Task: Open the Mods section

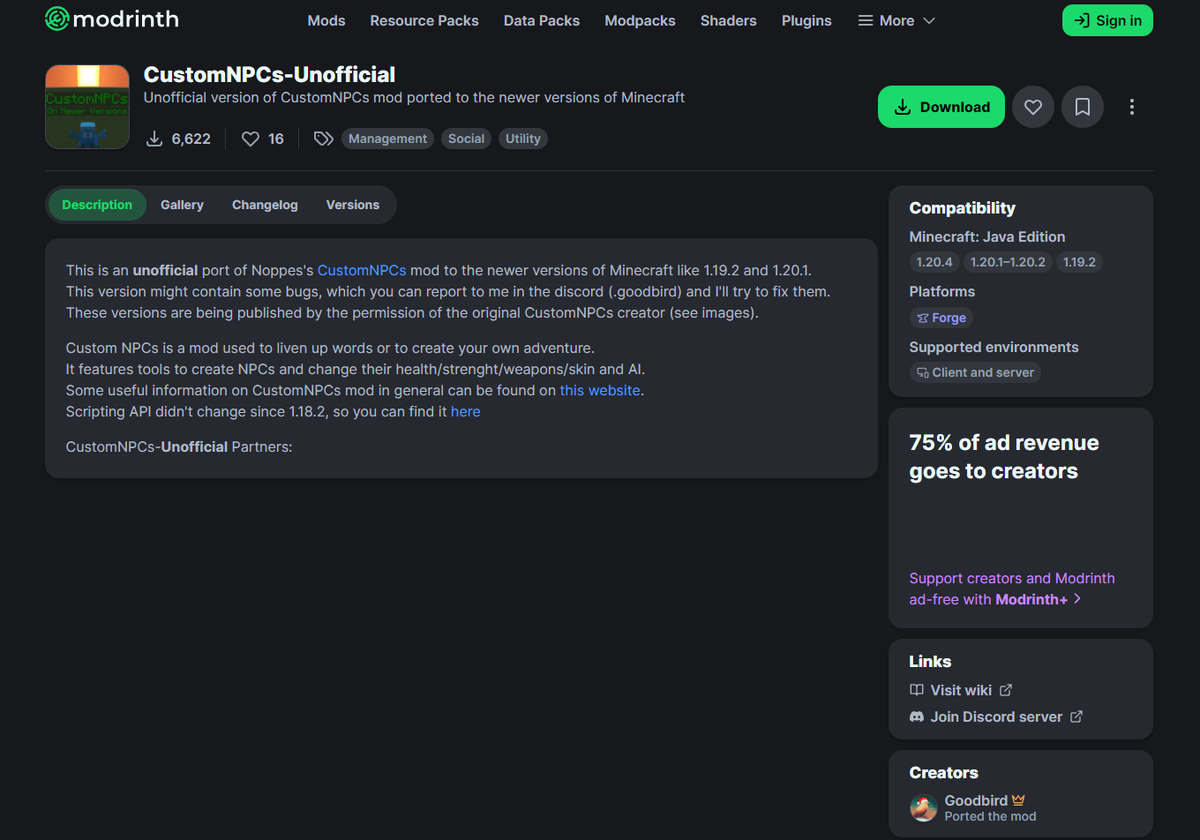Action: coord(326,20)
